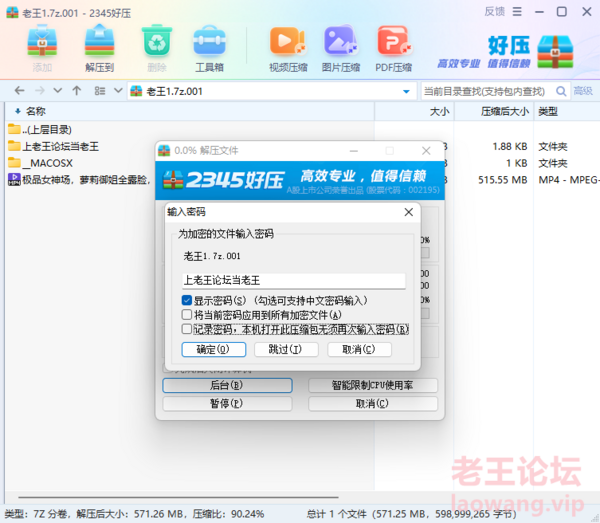Minimize the 解压文件 progress window
Image resolution: width=600 pixels, height=523 pixels.
[x=354, y=151]
